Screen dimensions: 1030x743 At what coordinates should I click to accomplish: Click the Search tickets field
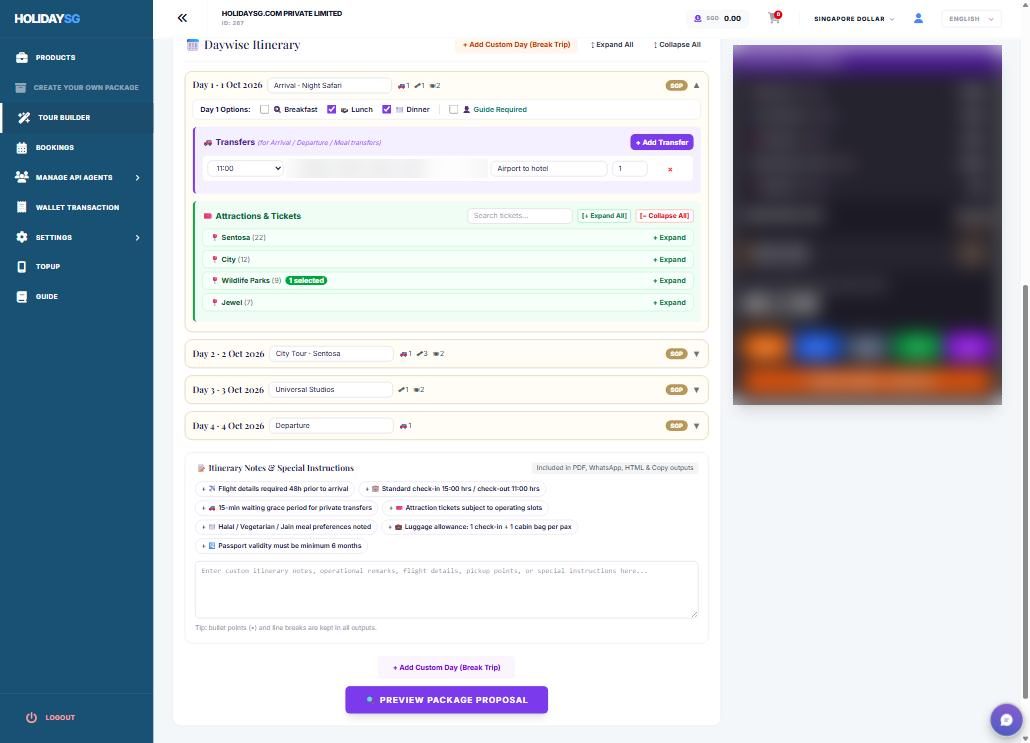520,216
